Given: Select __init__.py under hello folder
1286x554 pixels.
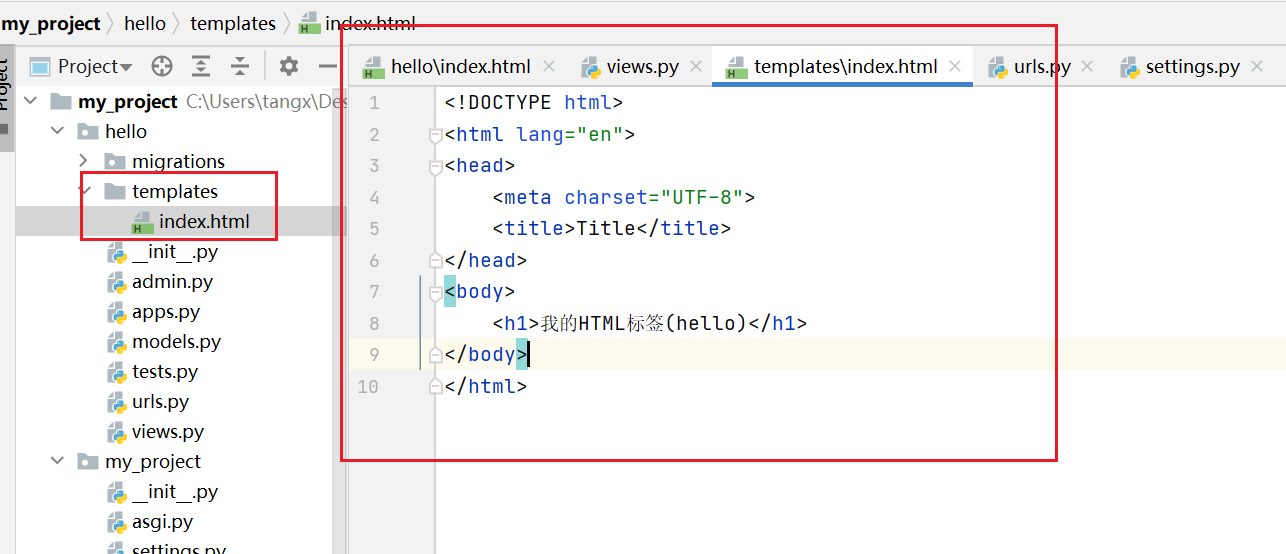Looking at the screenshot, I should (175, 251).
